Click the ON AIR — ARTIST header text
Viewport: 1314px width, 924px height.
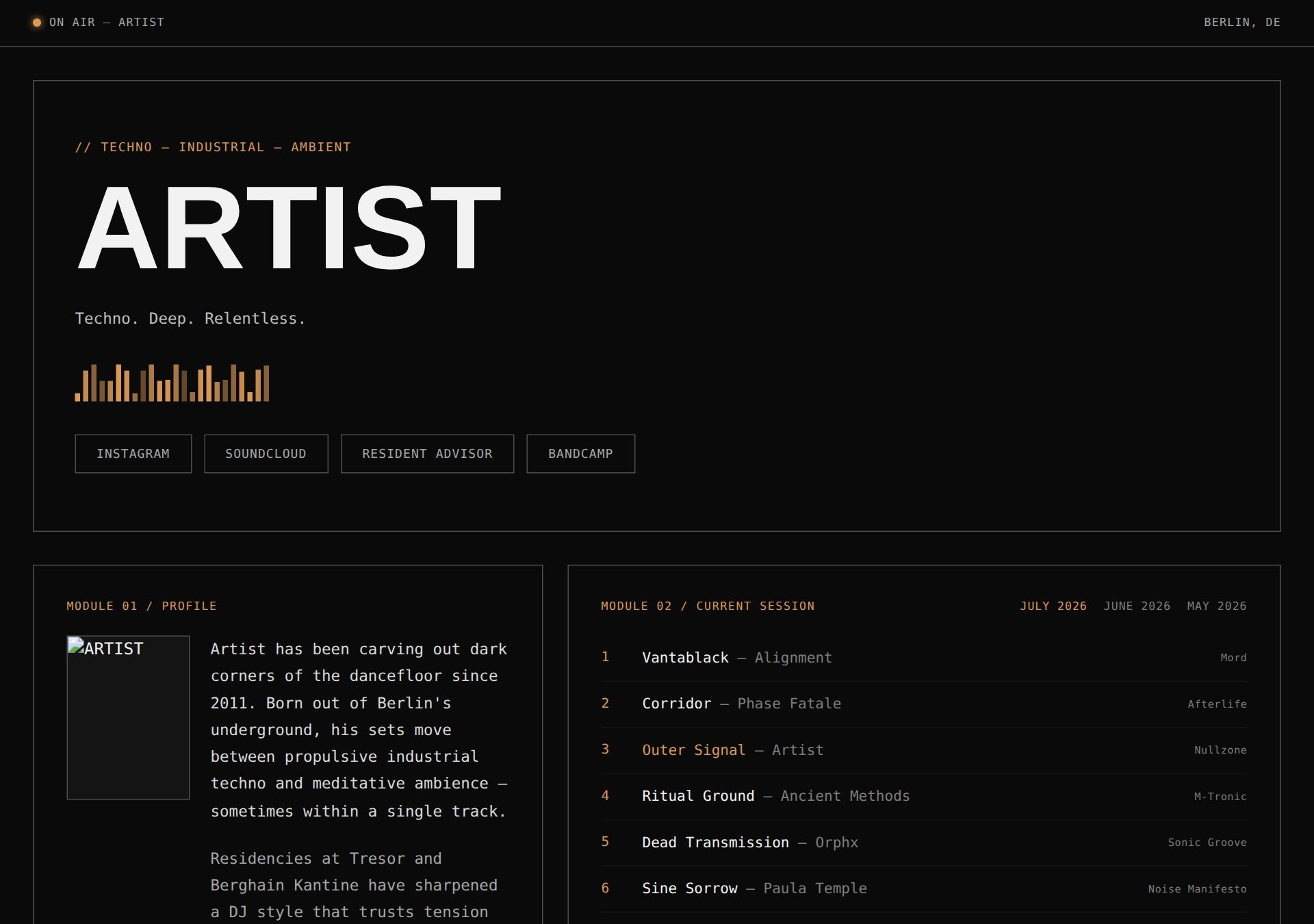point(107,23)
